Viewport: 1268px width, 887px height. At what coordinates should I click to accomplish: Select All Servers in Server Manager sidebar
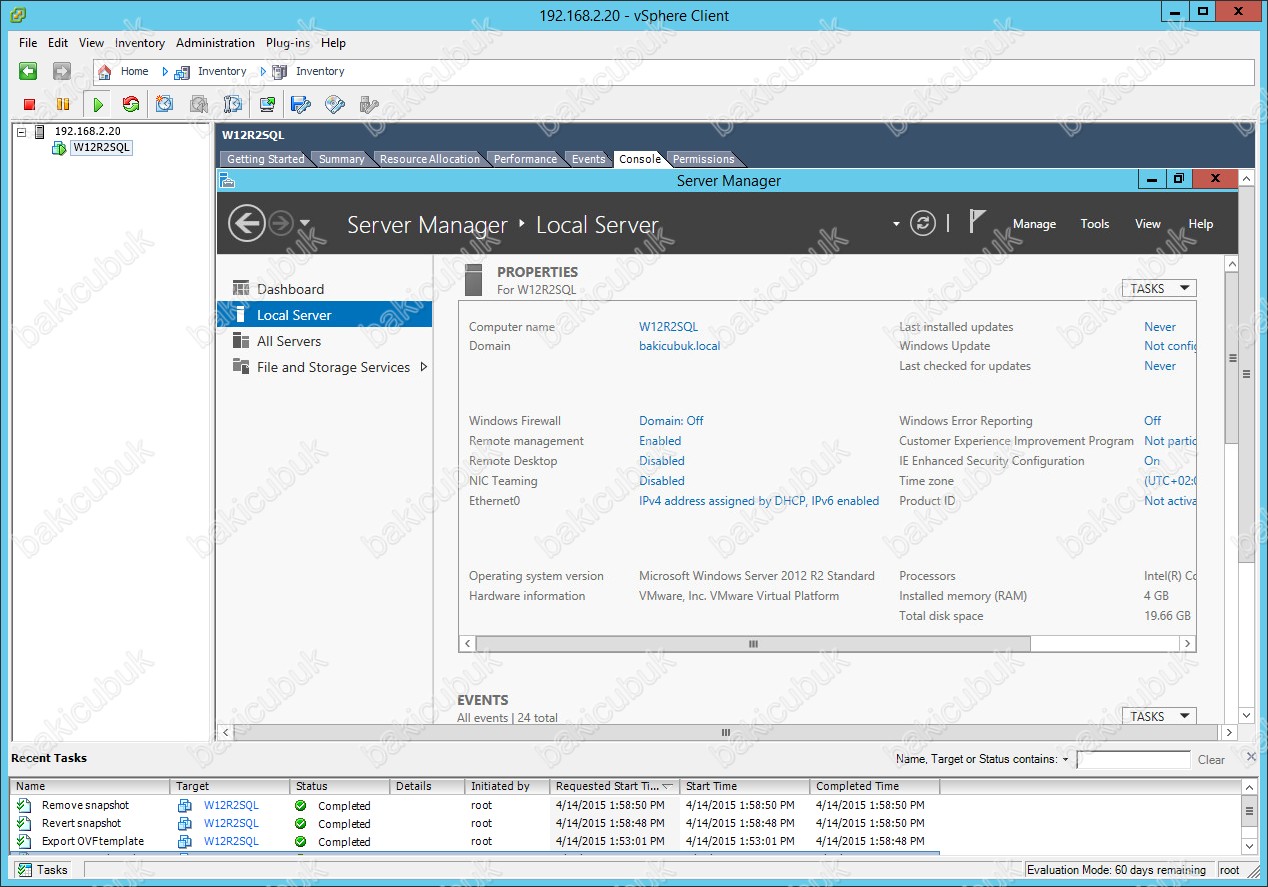pos(289,341)
